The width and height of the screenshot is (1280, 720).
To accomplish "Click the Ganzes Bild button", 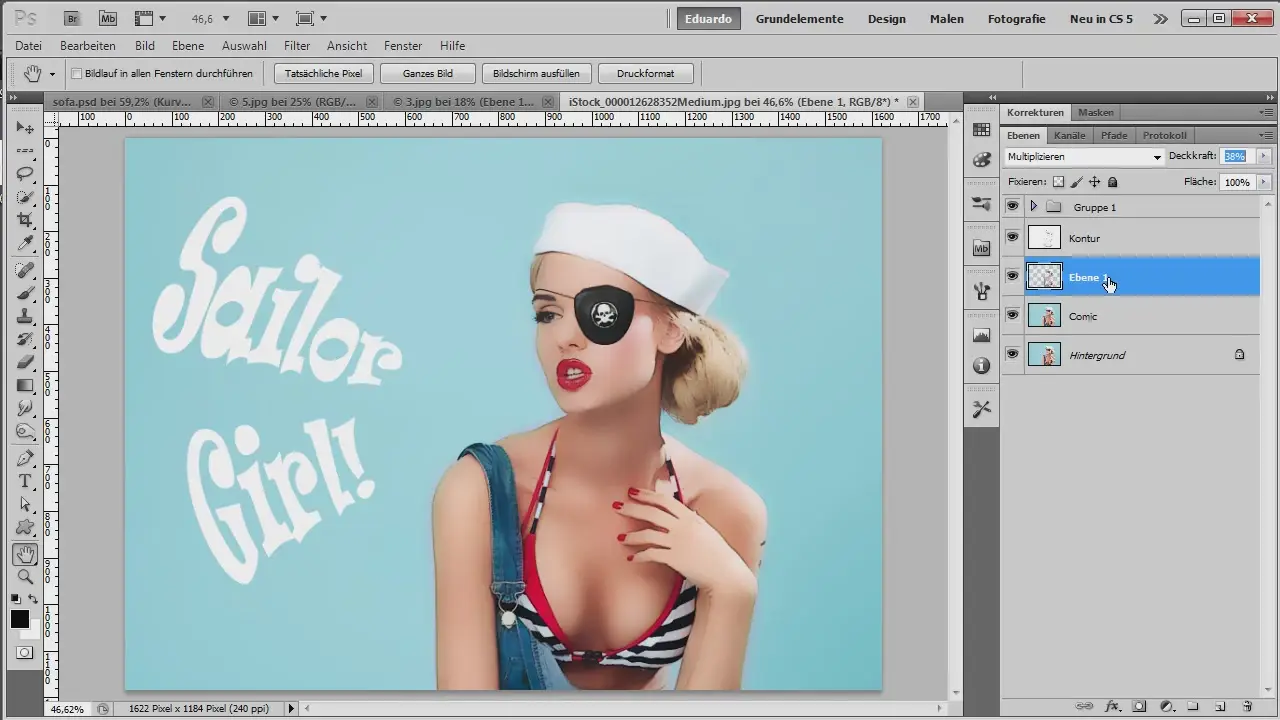I will coord(427,73).
